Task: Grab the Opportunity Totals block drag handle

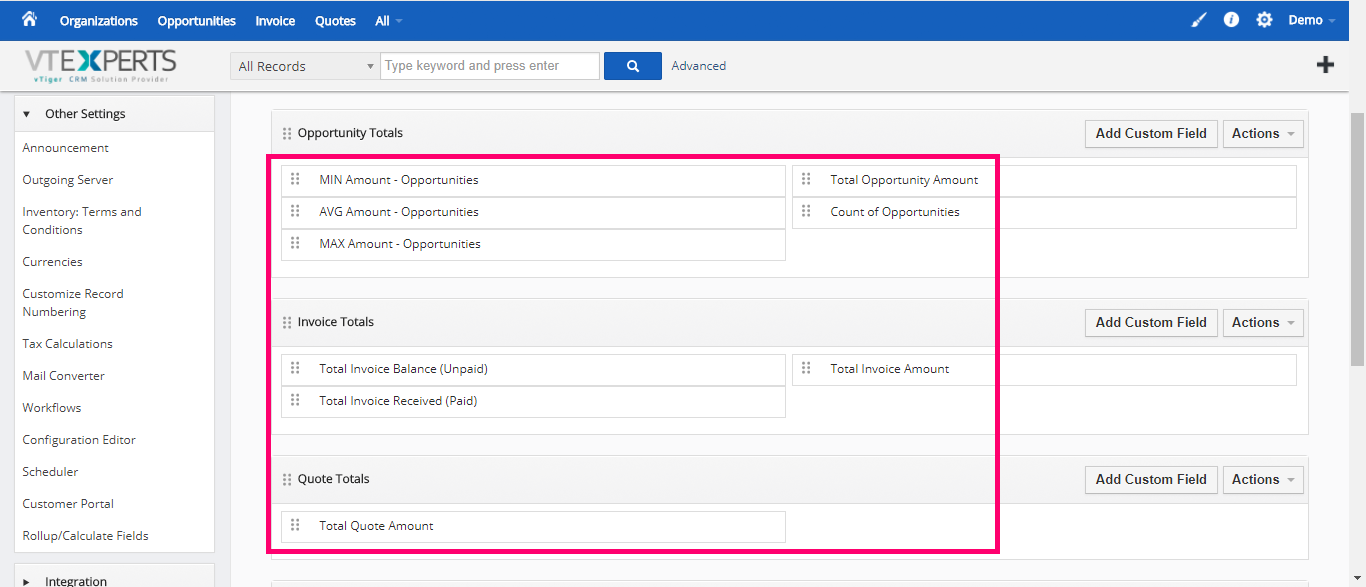Action: pos(287,134)
